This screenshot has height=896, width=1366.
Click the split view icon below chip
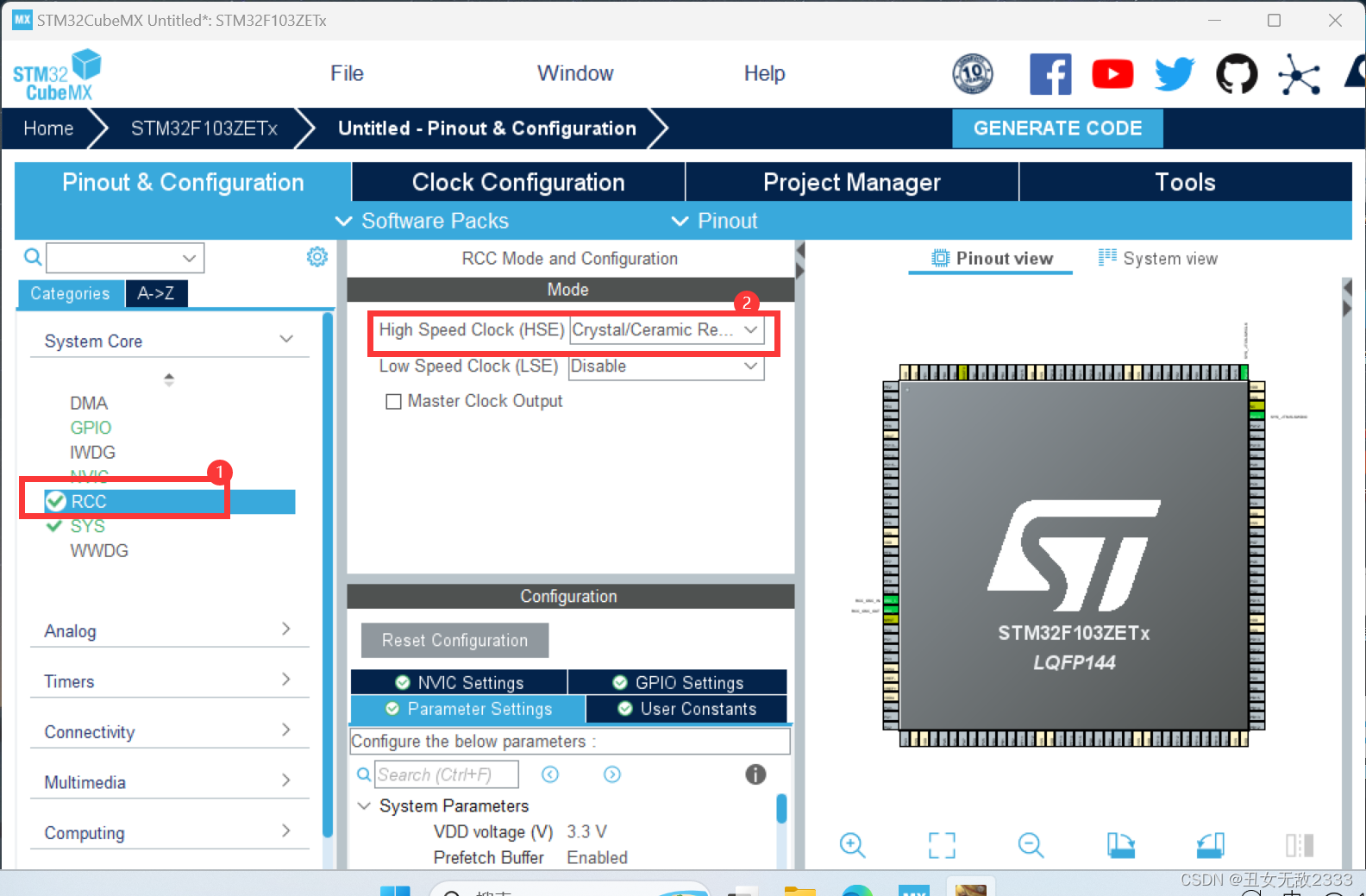click(x=1299, y=845)
